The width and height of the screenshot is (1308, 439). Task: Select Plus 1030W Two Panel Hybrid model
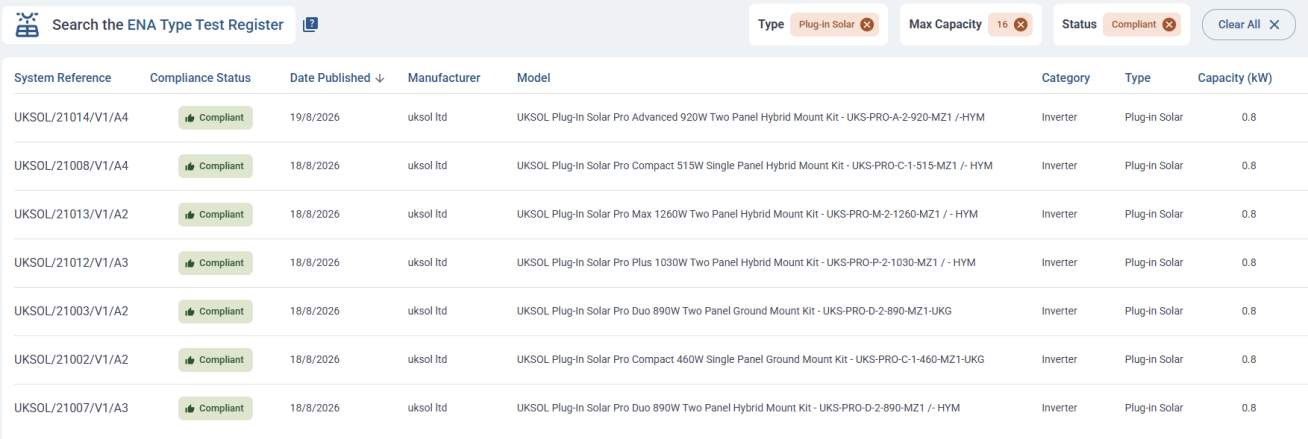point(746,263)
